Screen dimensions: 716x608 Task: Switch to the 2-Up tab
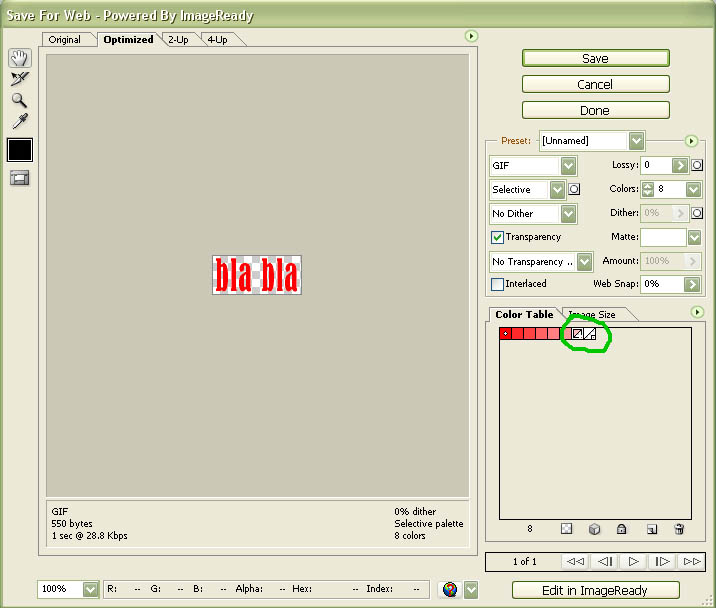click(178, 40)
